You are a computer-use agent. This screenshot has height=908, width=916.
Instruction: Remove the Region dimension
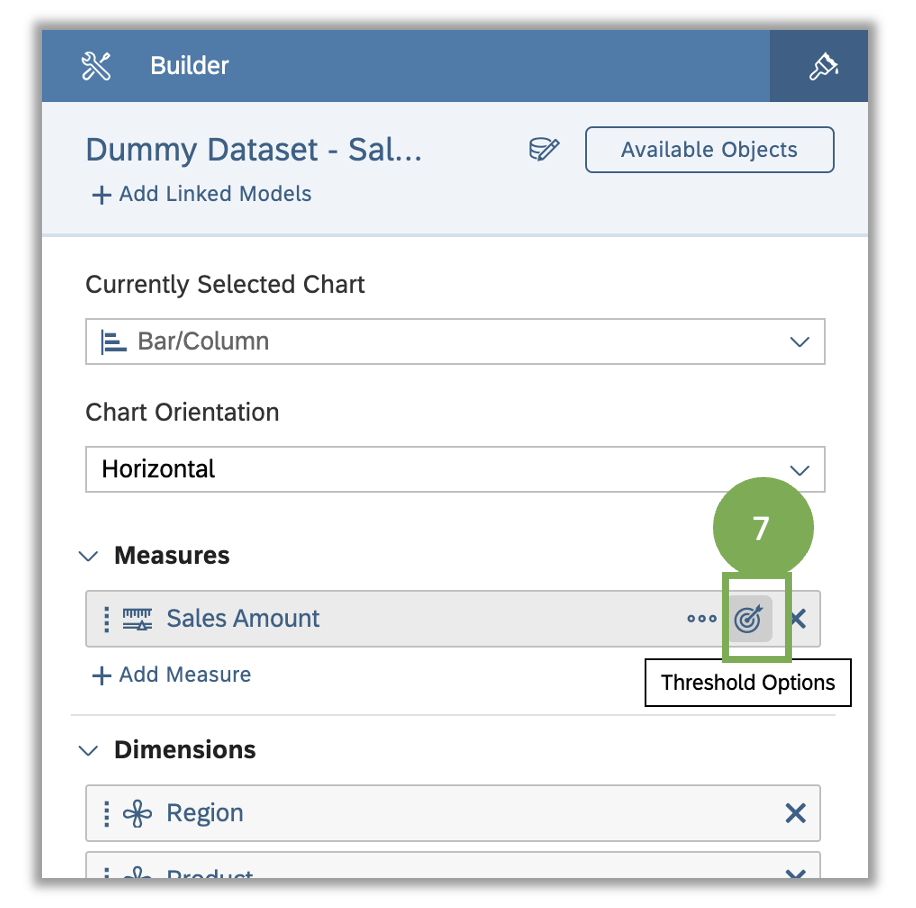[x=796, y=813]
